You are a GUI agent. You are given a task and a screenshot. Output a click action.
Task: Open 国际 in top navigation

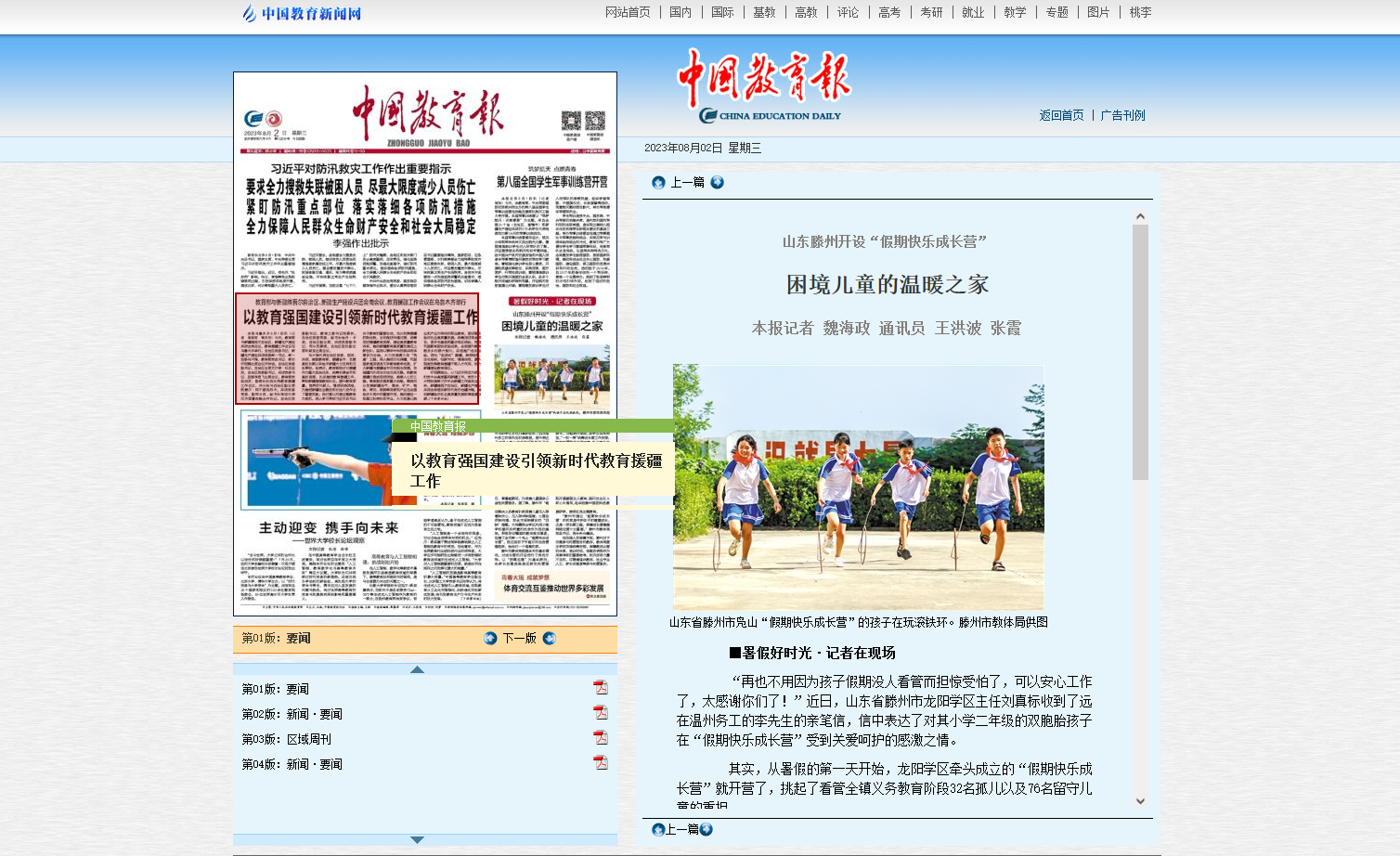click(x=722, y=12)
